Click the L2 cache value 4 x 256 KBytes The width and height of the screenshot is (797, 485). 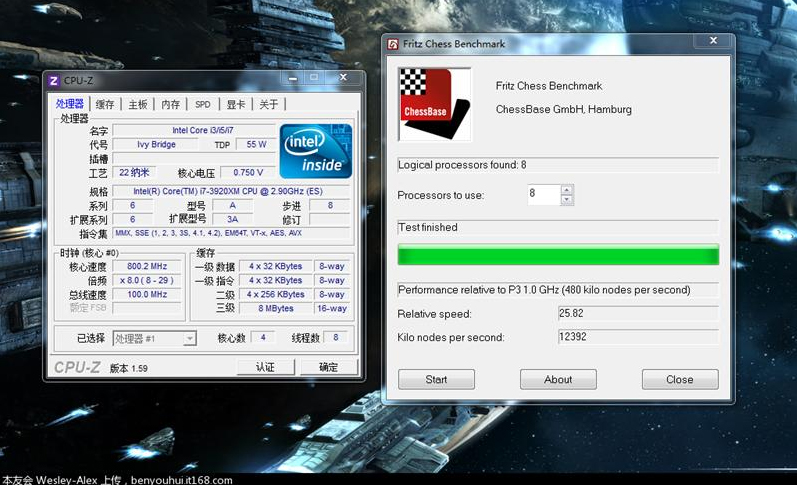click(275, 294)
